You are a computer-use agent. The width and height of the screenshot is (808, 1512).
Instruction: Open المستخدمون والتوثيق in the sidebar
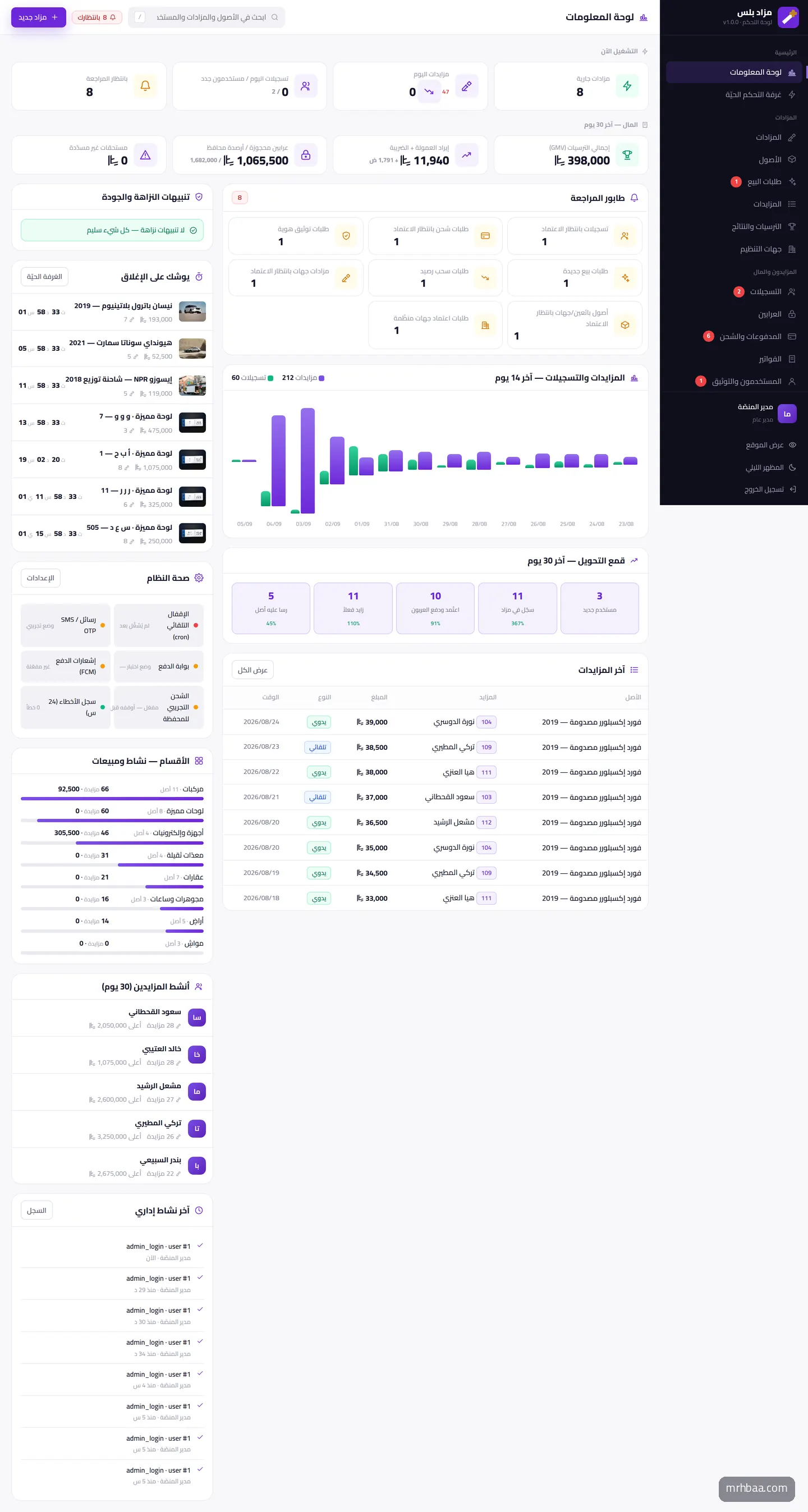coord(734,382)
